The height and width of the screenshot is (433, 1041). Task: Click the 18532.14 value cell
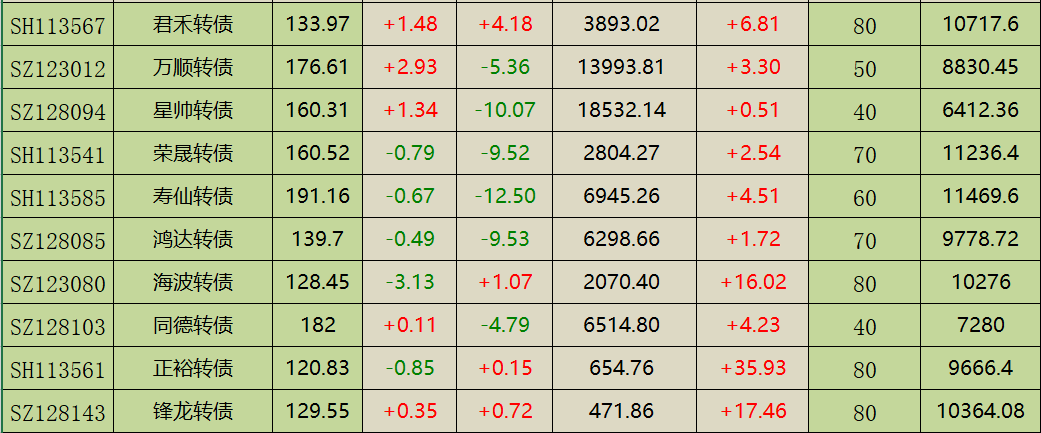[621, 110]
